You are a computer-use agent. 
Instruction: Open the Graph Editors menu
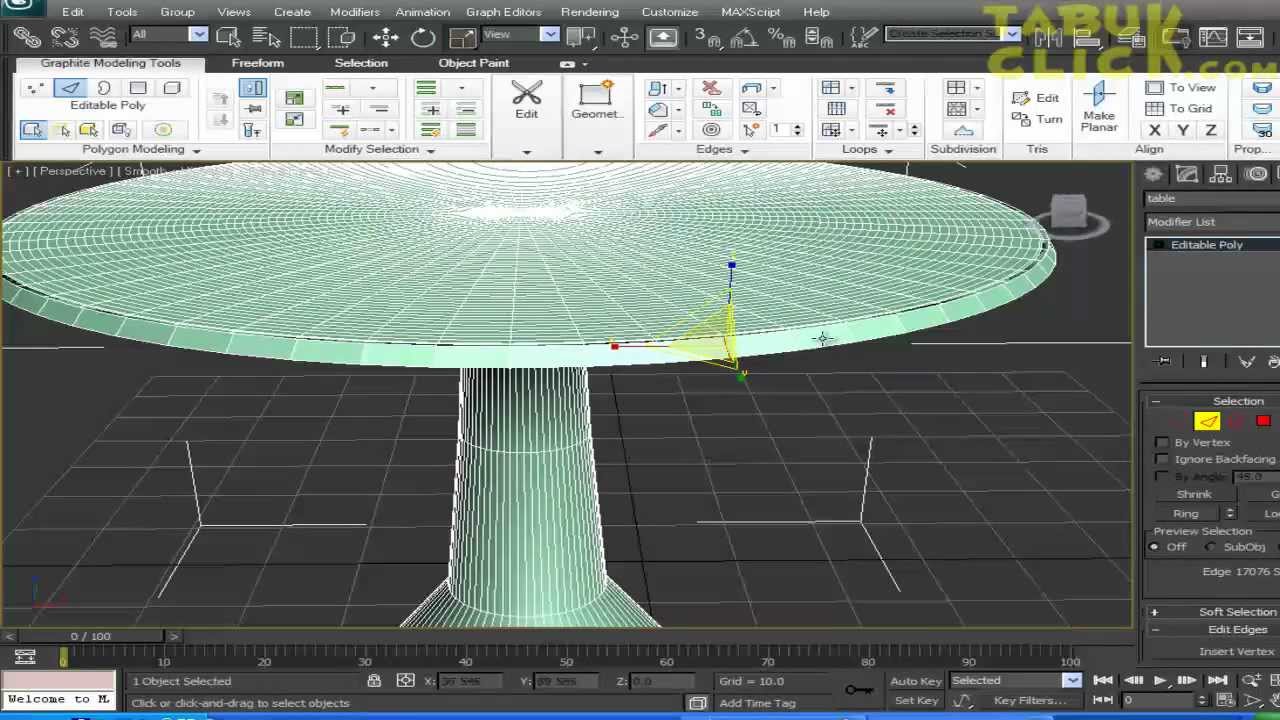point(503,12)
